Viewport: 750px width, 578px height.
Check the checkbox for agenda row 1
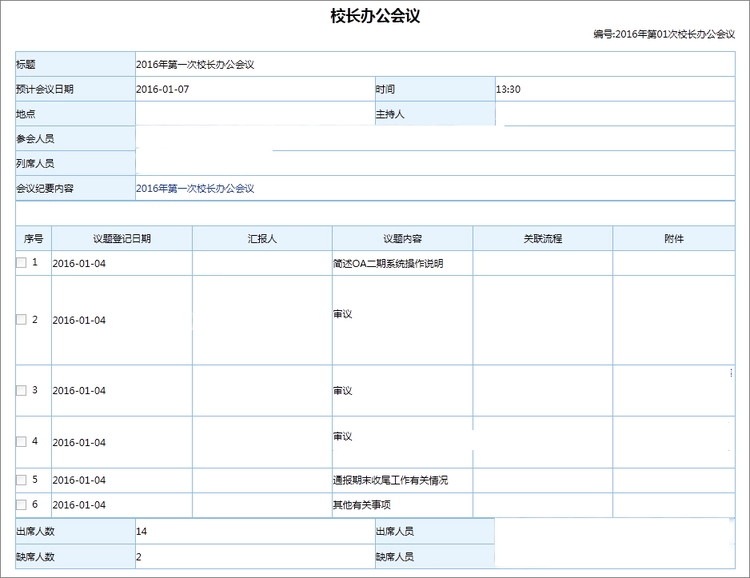pyautogui.click(x=21, y=263)
